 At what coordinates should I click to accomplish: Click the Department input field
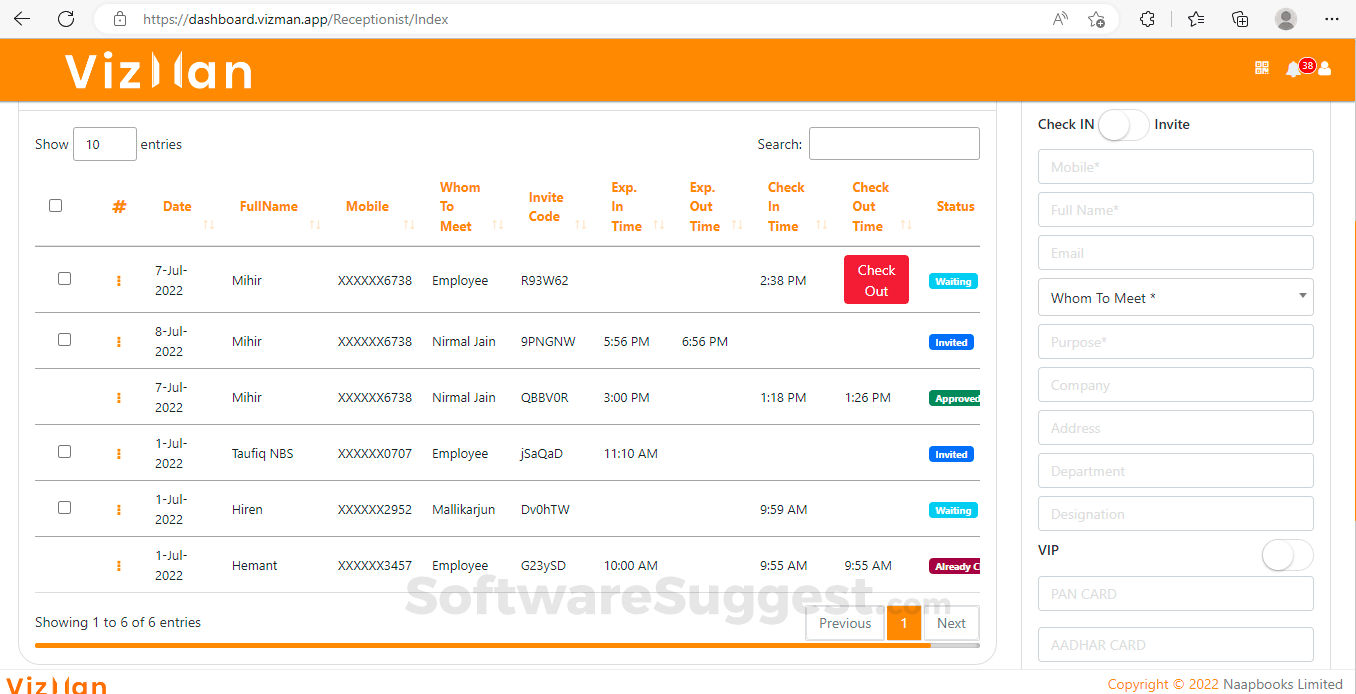pyautogui.click(x=1176, y=471)
